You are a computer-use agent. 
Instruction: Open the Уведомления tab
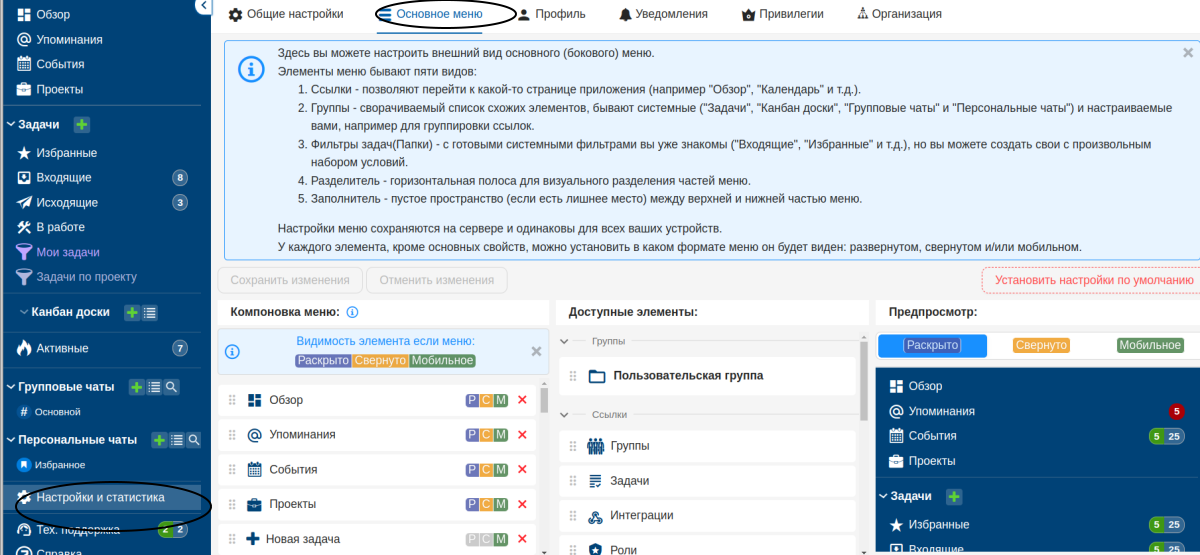pyautogui.click(x=663, y=14)
